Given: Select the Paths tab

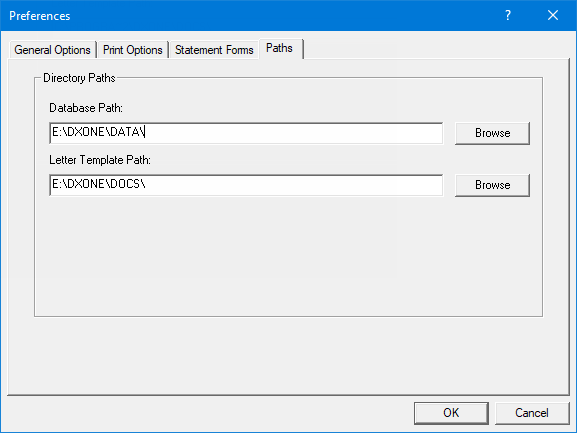Looking at the screenshot, I should point(280,48).
